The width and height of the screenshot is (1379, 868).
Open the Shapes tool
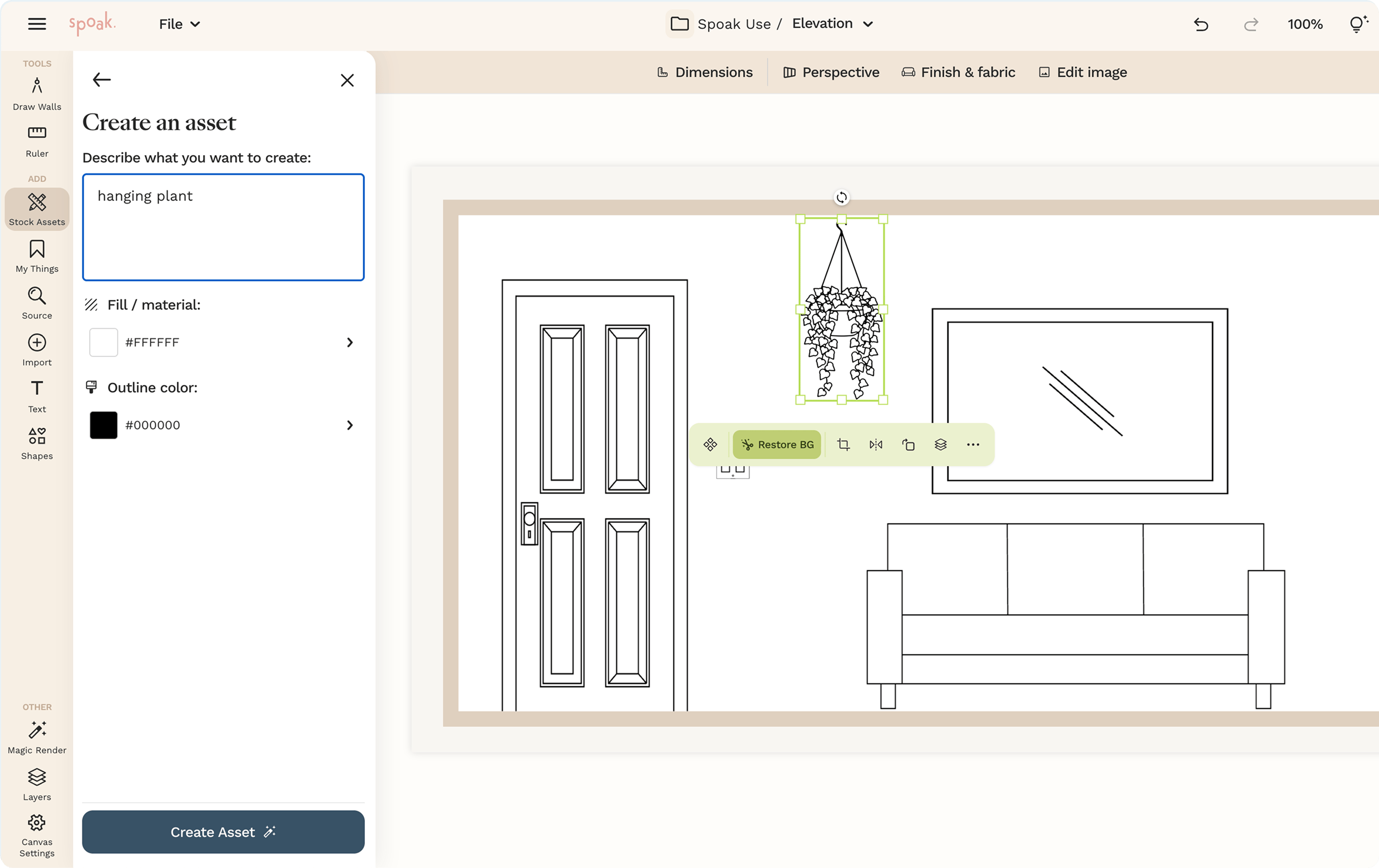click(x=36, y=443)
